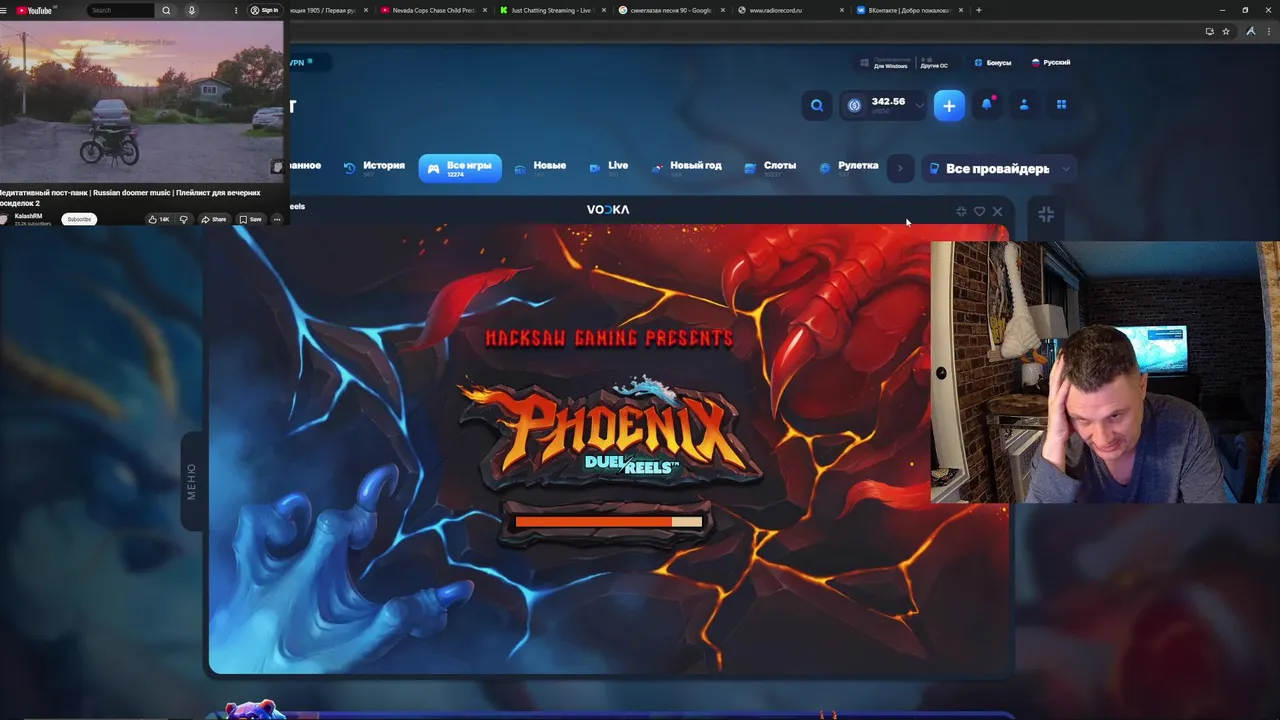Click the YouTube video player

[x=141, y=101]
